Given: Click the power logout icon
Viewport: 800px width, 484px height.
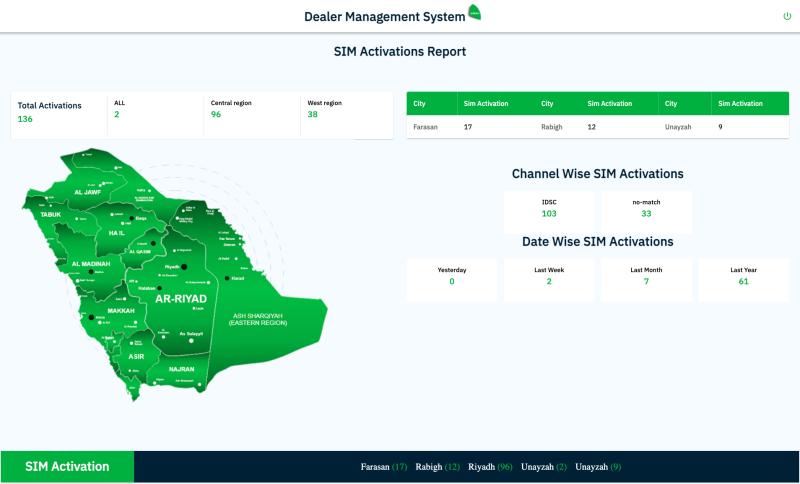Looking at the screenshot, I should (787, 16).
